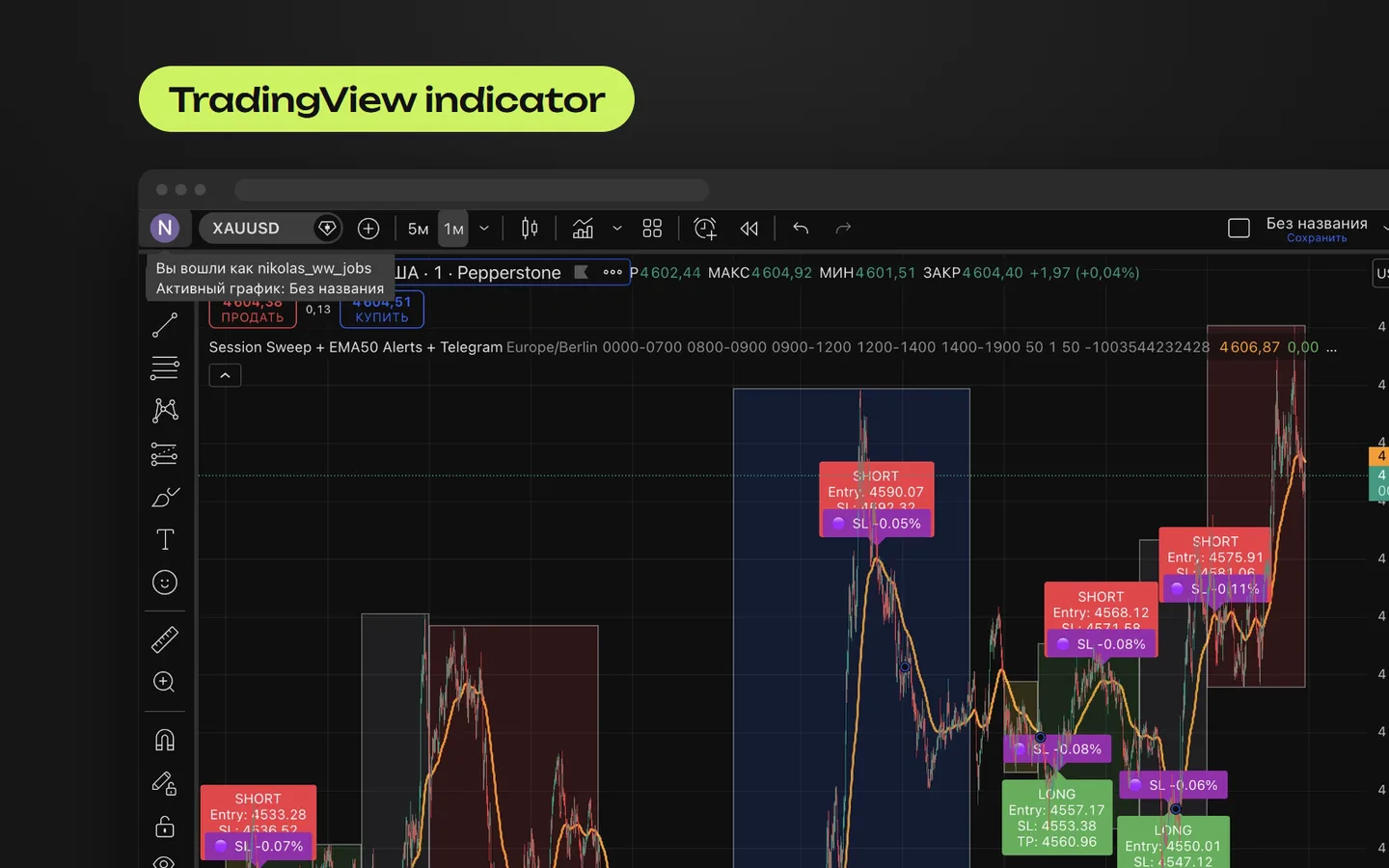The width and height of the screenshot is (1389, 868).
Task: Click the XAUUSD symbol search field
Action: (x=270, y=229)
